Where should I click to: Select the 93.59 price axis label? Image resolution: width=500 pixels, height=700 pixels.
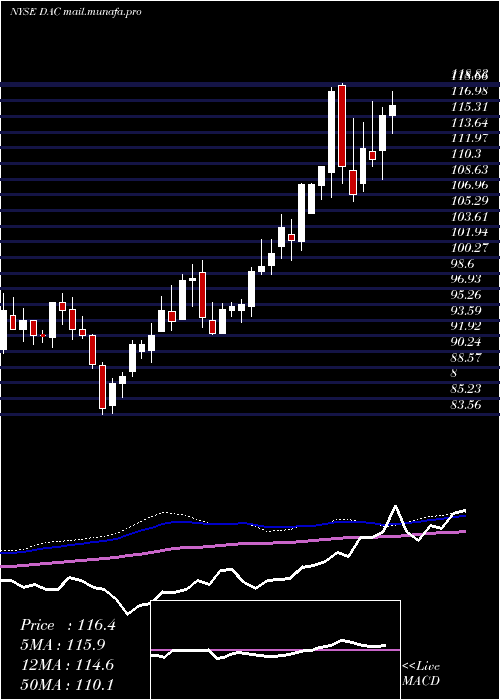[x=467, y=310]
